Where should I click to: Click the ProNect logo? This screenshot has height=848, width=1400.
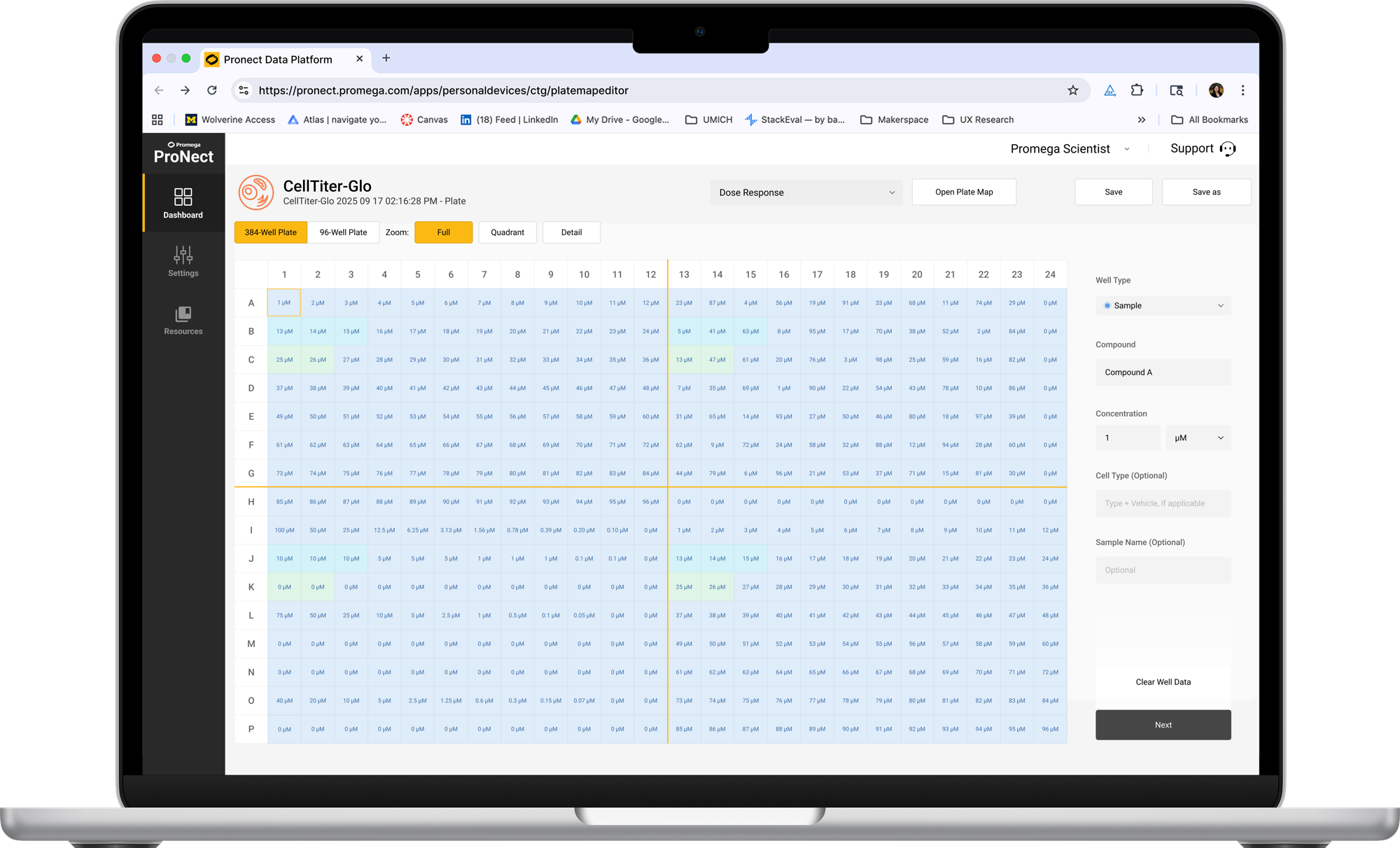183,153
